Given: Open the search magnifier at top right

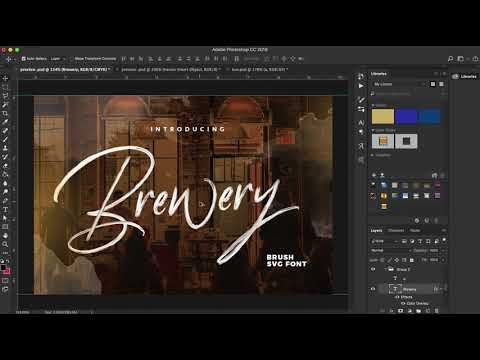Looking at the screenshot, I should click(450, 59).
